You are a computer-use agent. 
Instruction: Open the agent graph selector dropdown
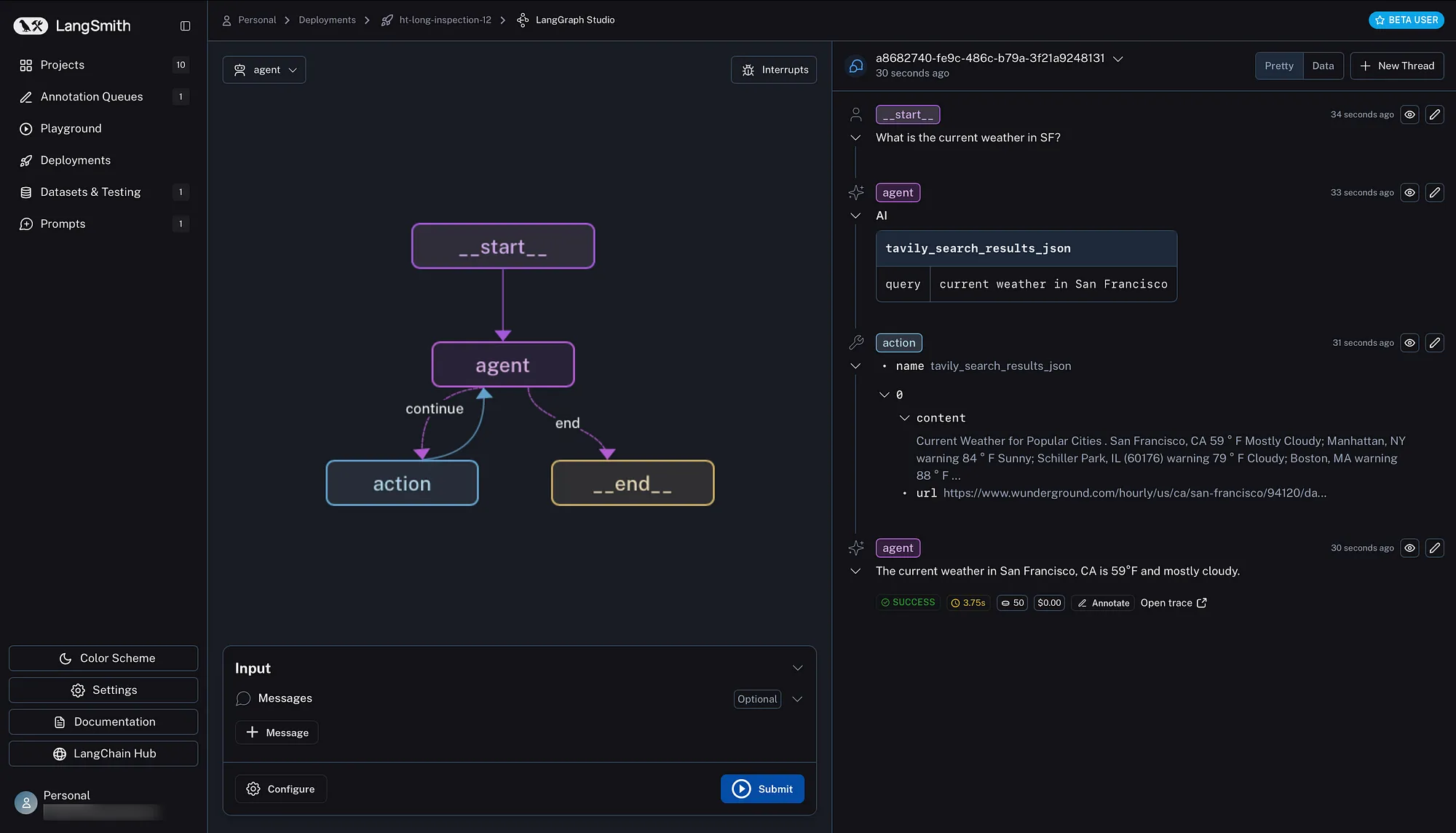tap(264, 70)
